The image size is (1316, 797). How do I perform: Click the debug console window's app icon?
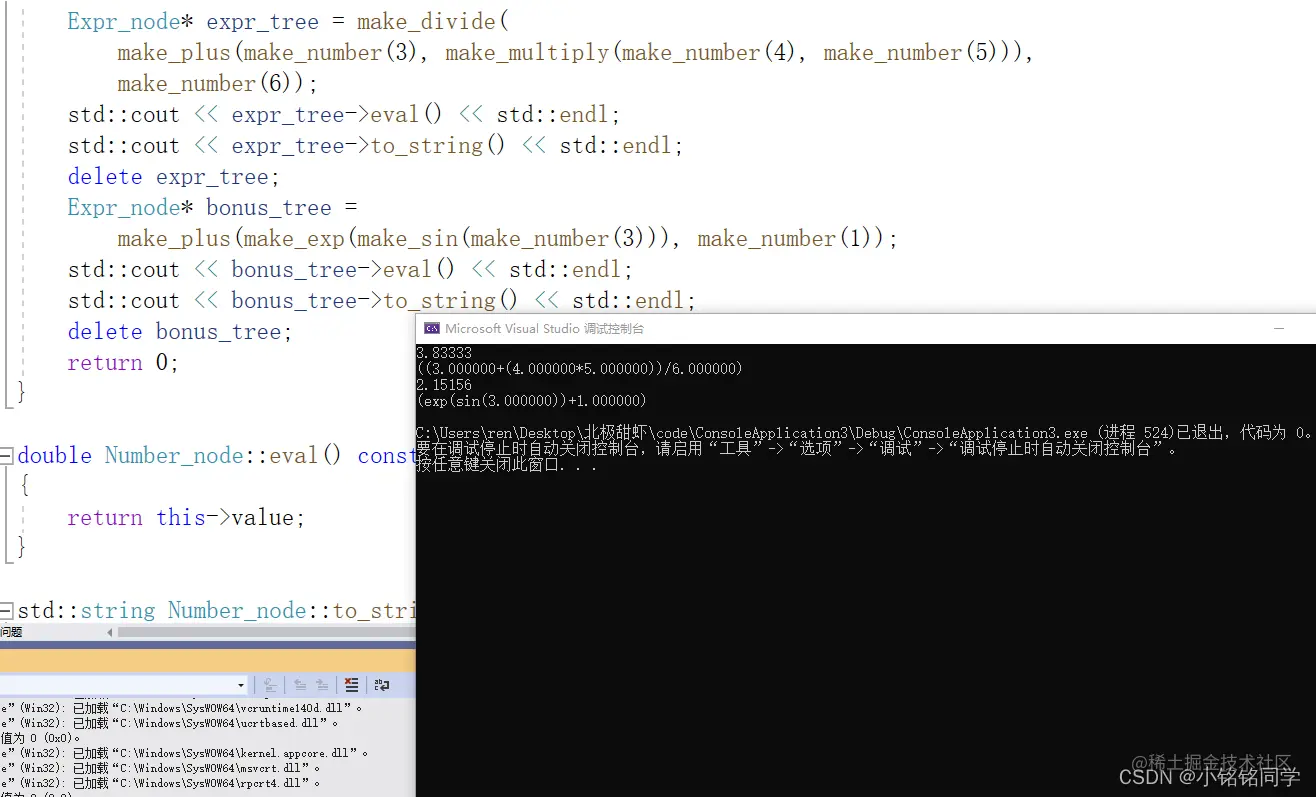tap(432, 328)
